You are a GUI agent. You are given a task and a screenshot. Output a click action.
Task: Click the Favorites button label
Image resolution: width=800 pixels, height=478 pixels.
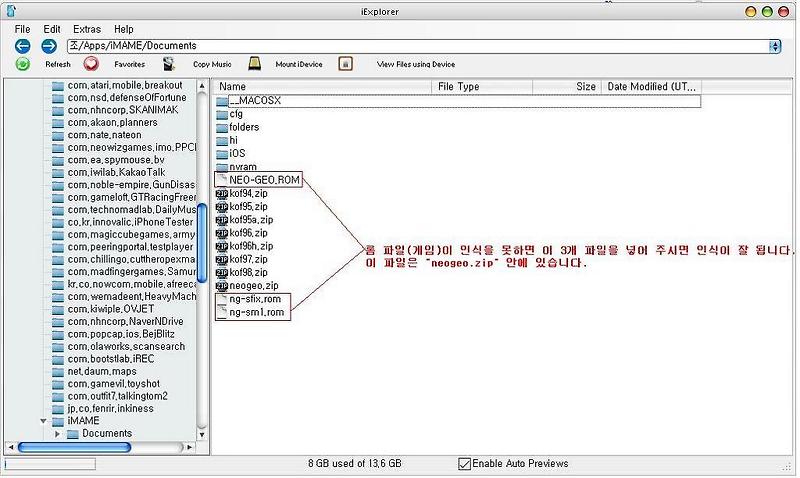click(x=130, y=64)
